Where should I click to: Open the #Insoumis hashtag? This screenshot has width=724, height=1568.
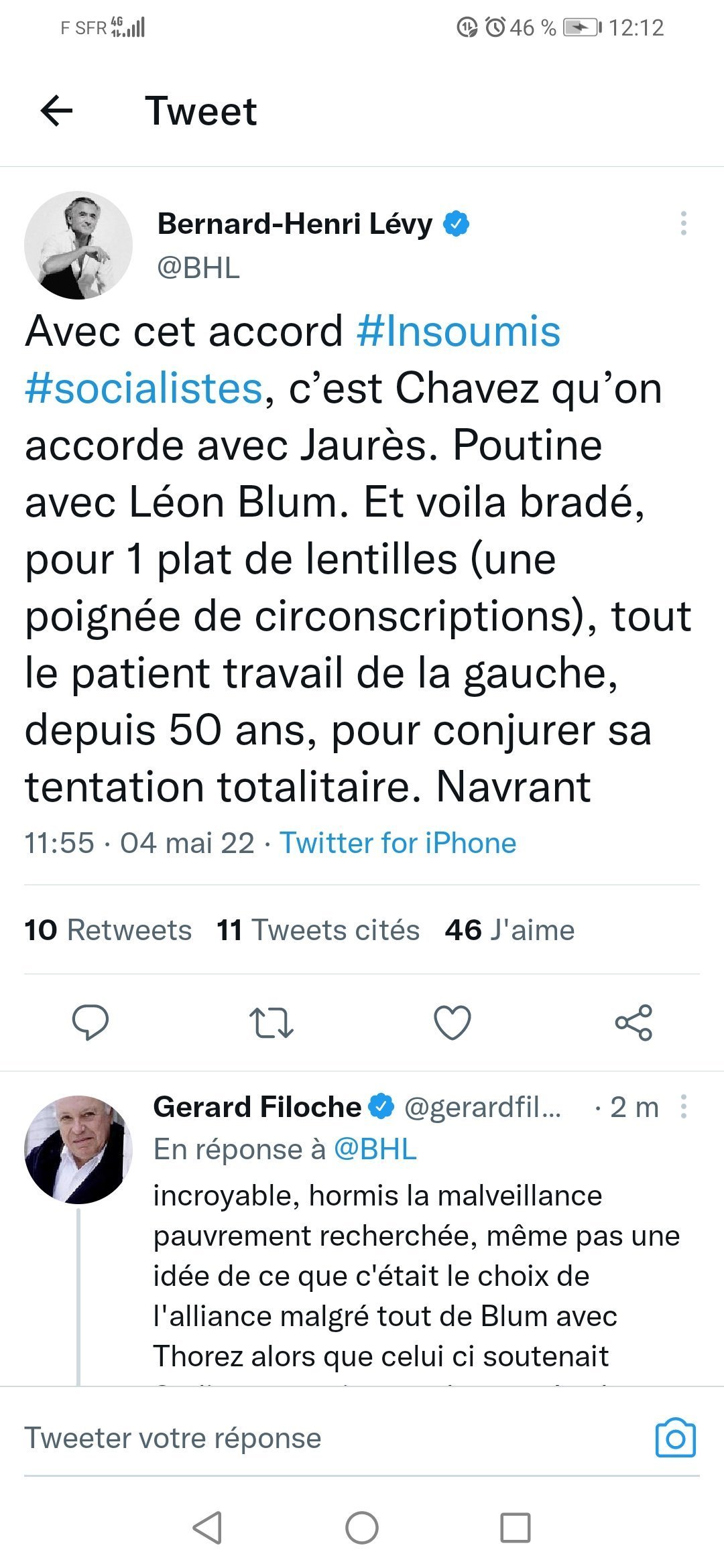459,332
